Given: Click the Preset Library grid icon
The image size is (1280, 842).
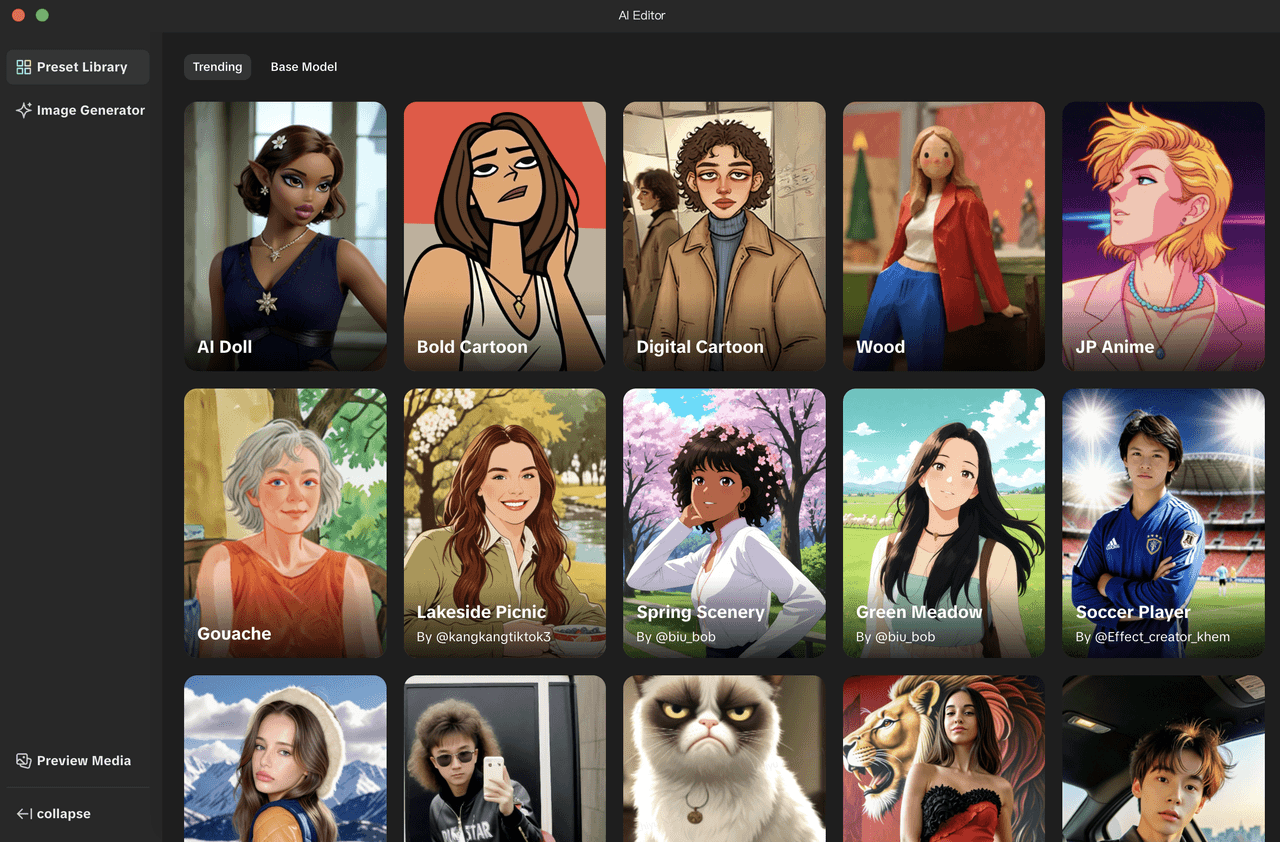Looking at the screenshot, I should point(23,67).
